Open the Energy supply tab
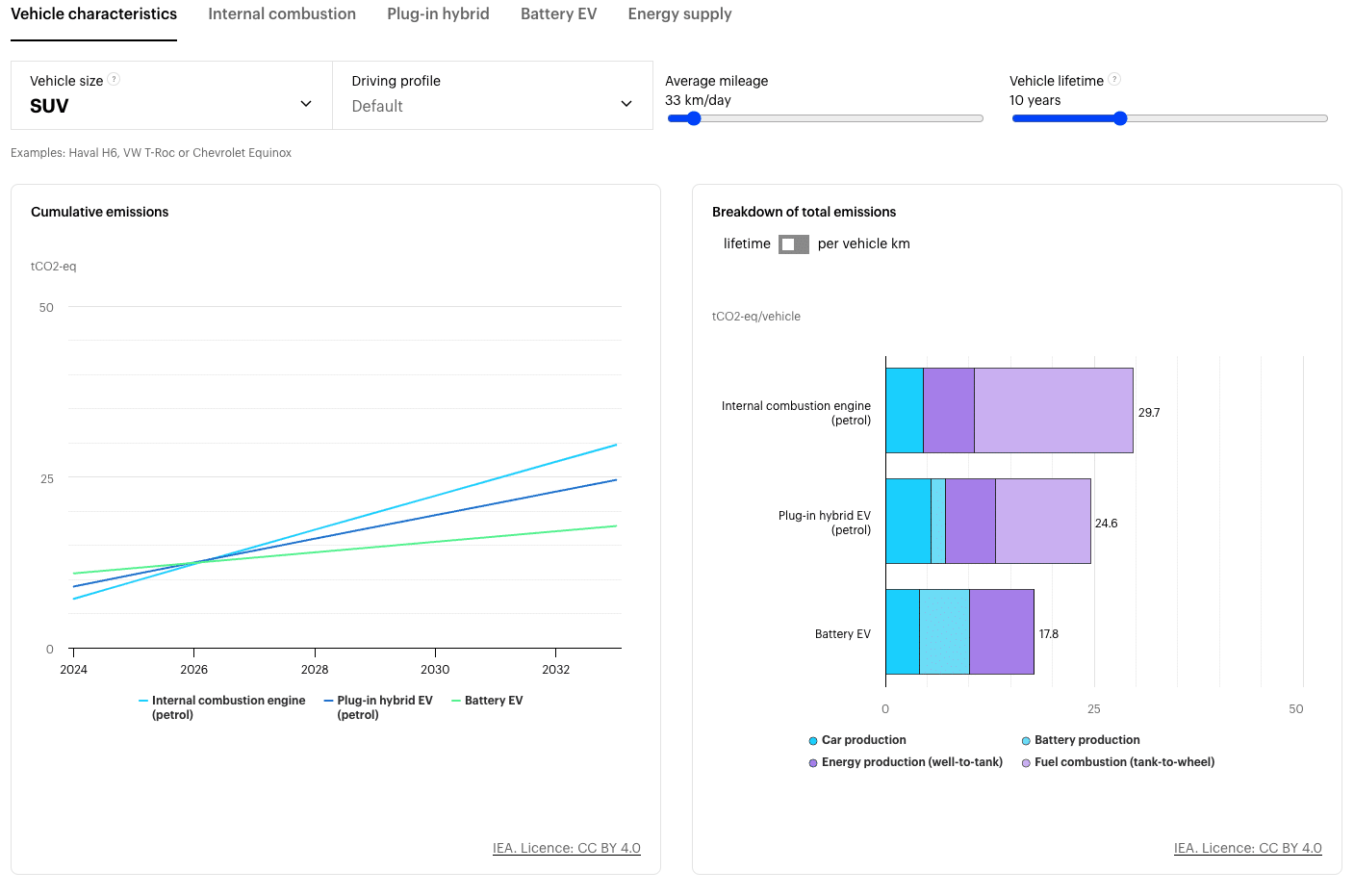The image size is (1354, 896). pyautogui.click(x=679, y=14)
